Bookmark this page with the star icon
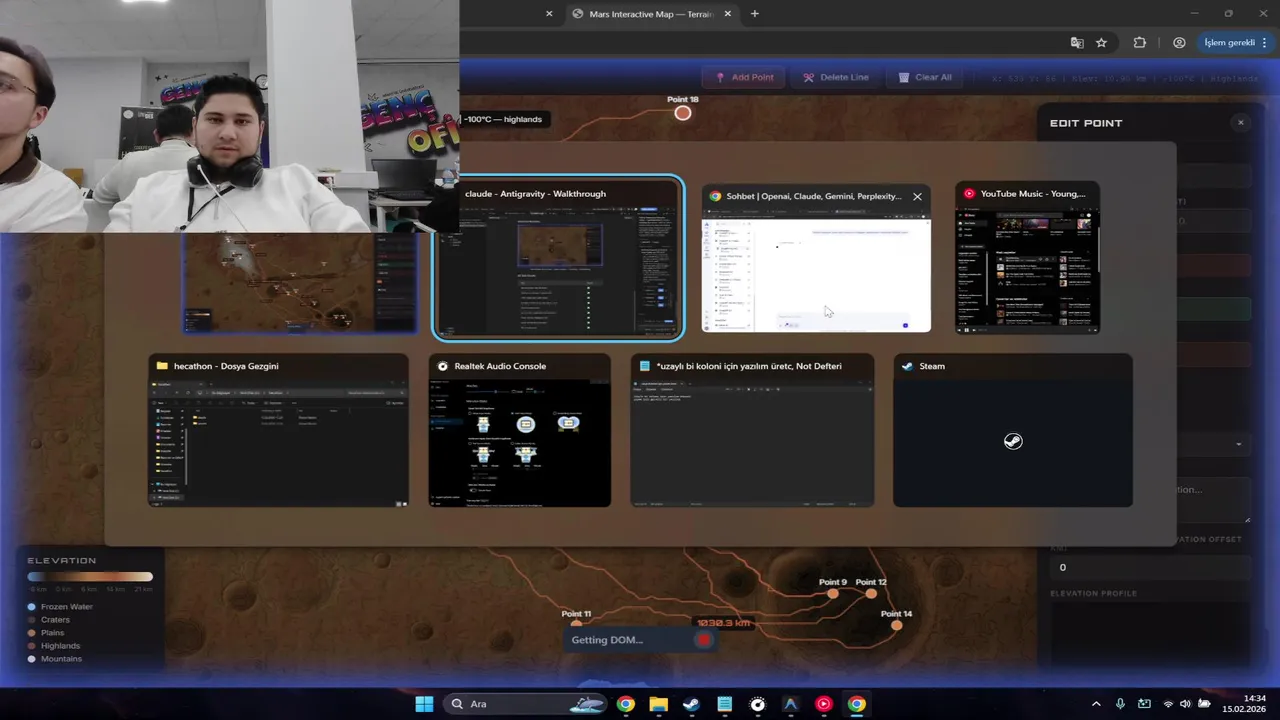 1101,43
